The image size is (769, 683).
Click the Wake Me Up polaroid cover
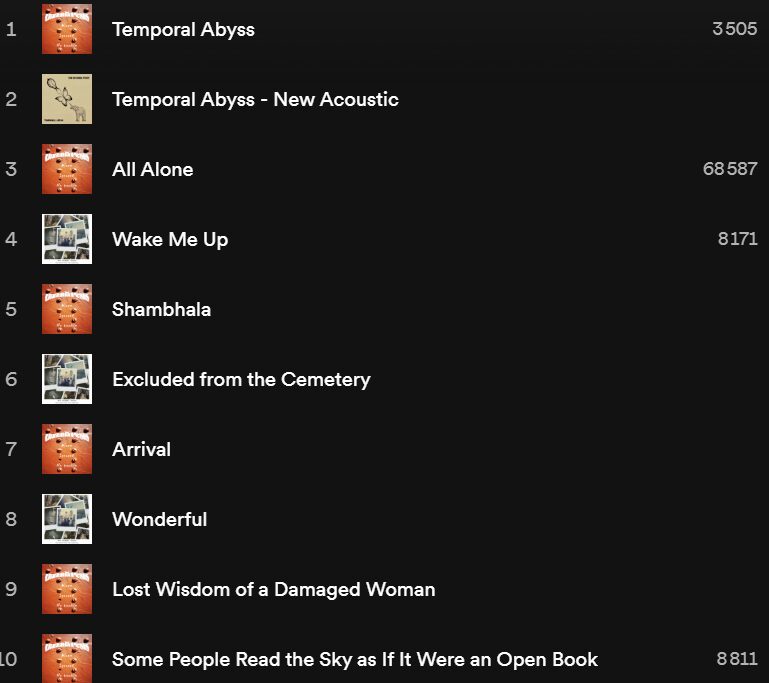[x=67, y=239]
